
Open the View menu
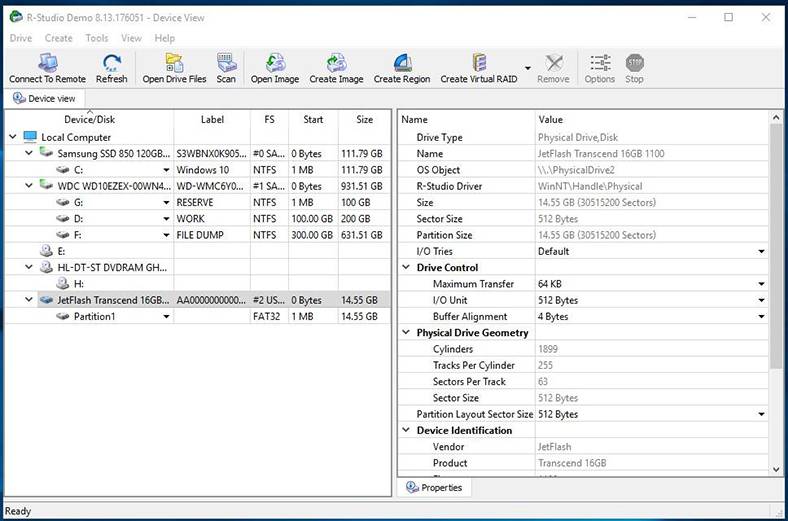pyautogui.click(x=131, y=38)
